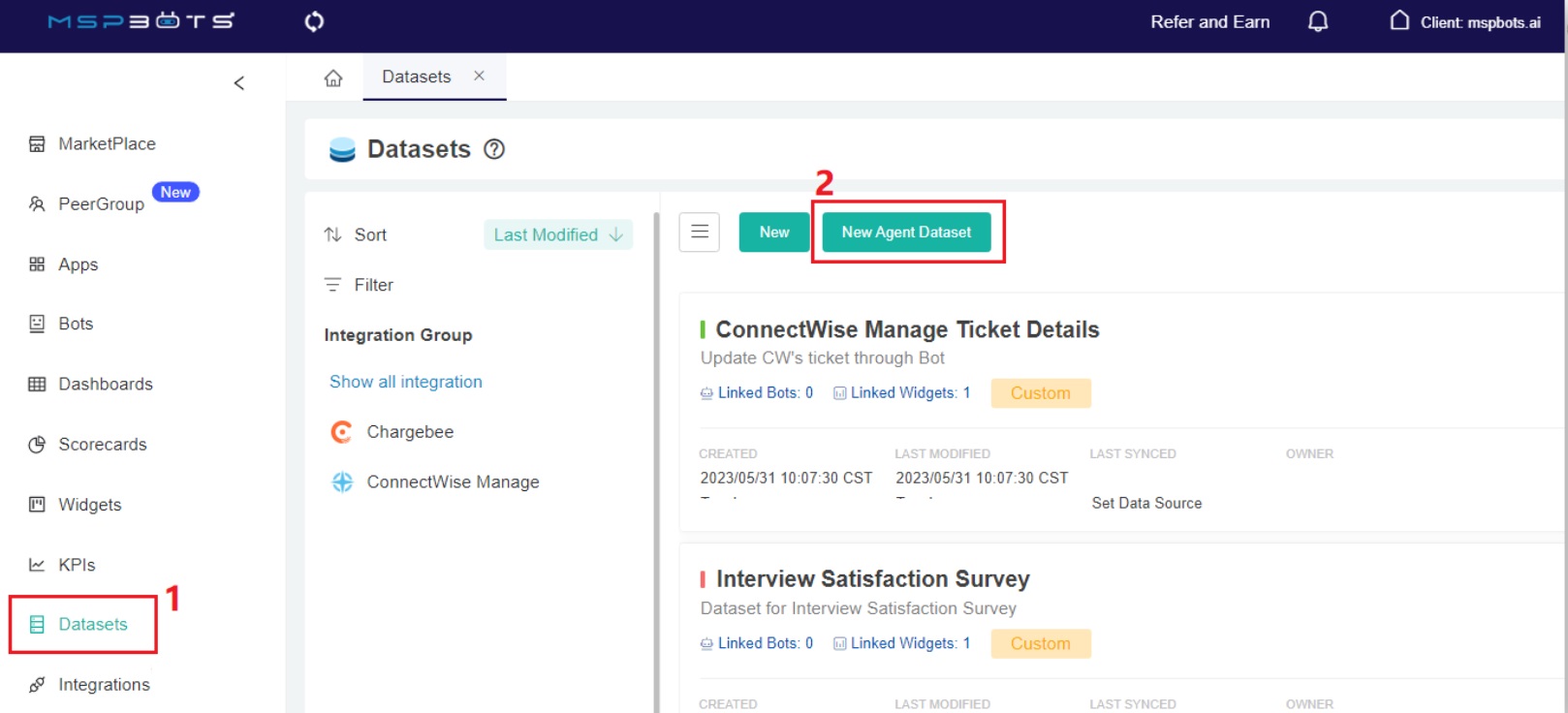
Task: Open the Last Modified sort dropdown
Action: click(x=557, y=234)
